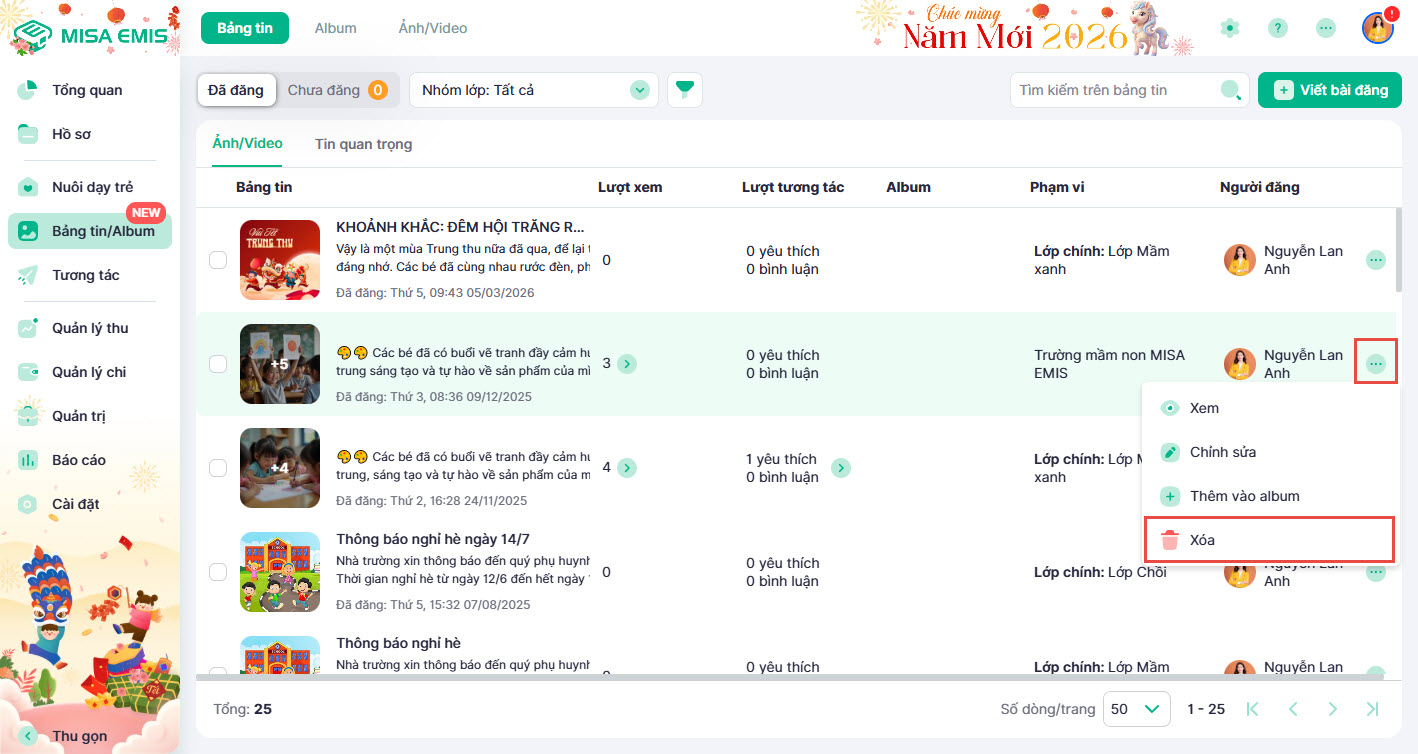Image resolution: width=1418 pixels, height=754 pixels.
Task: Click the Viết bài đăng button
Action: coord(1329,90)
